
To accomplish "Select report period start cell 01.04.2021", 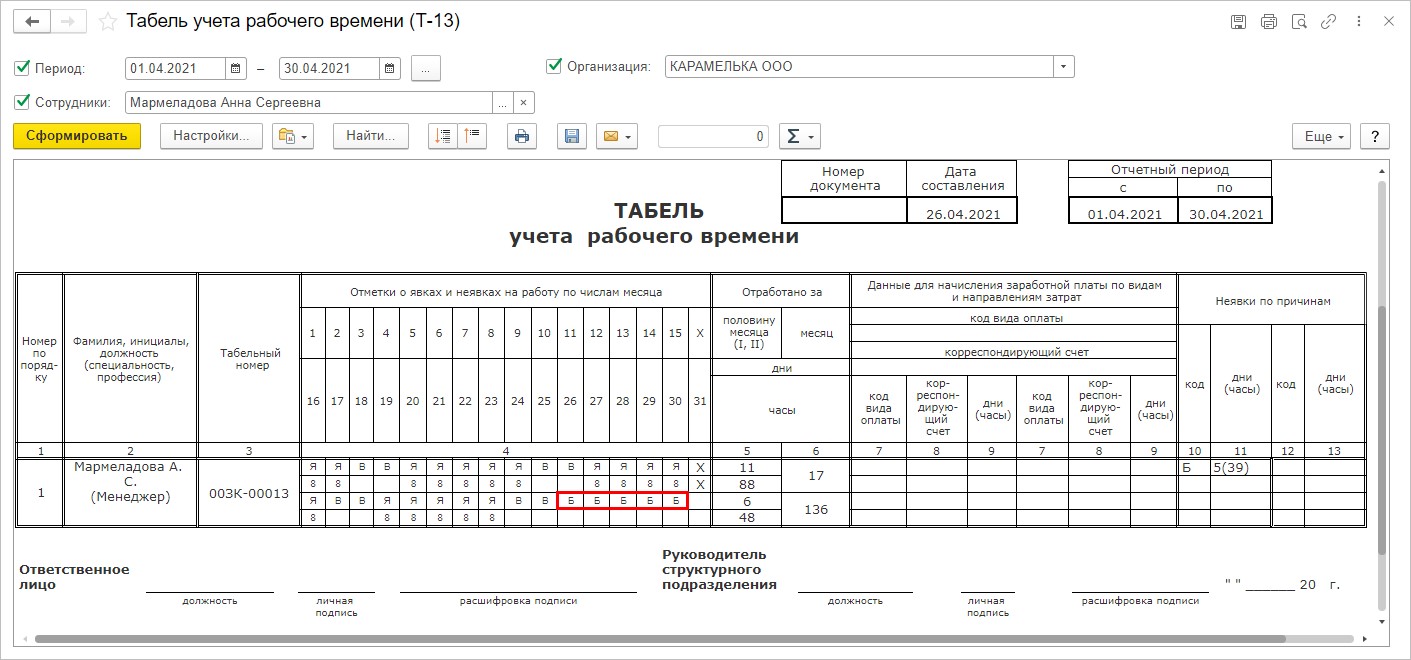I will (x=1123, y=209).
